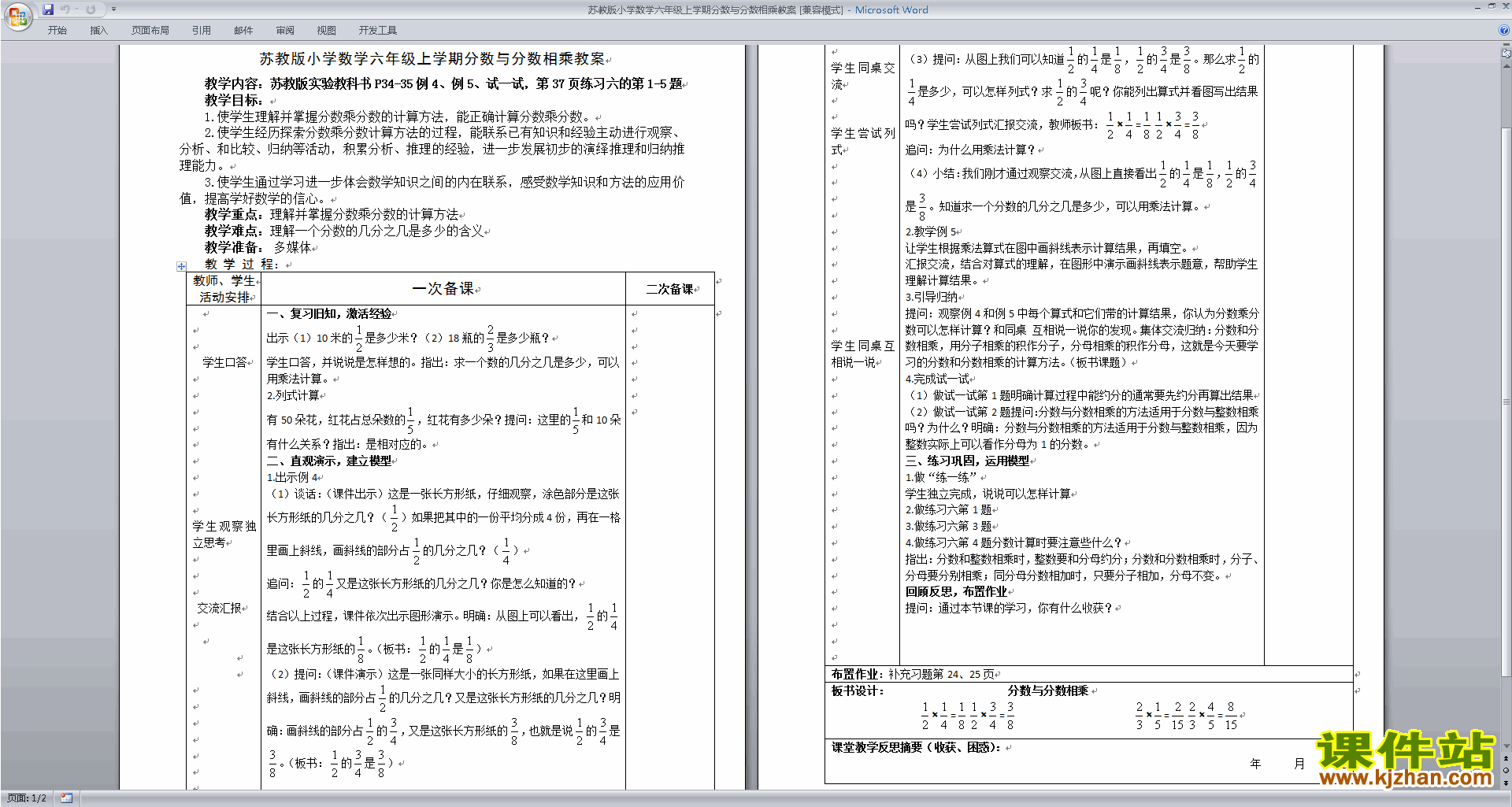This screenshot has width=1512, height=807.
Task: Click the table move handle beside 教学过程
Action: click(181, 266)
